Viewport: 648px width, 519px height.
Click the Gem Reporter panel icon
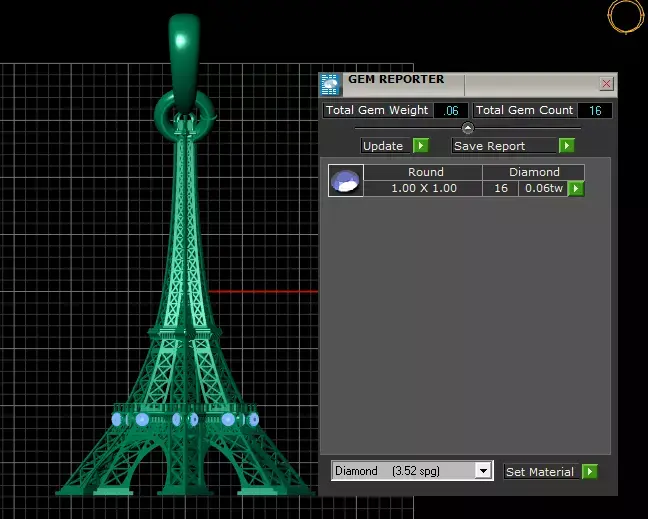click(x=330, y=85)
